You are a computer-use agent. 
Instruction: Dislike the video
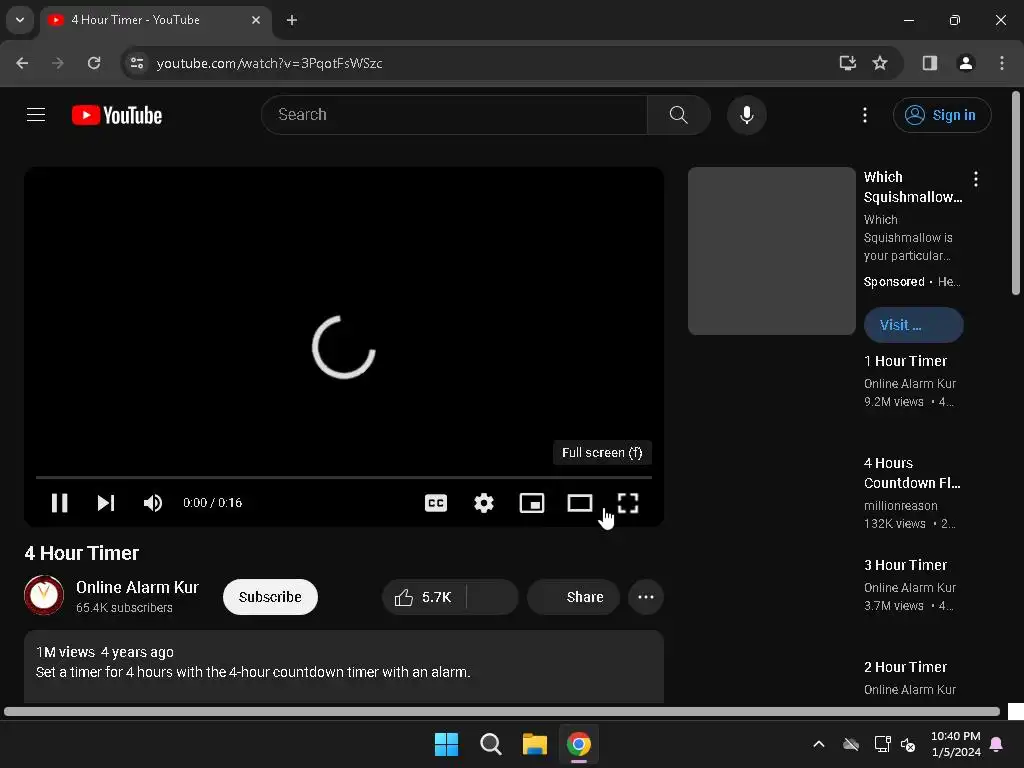492,597
